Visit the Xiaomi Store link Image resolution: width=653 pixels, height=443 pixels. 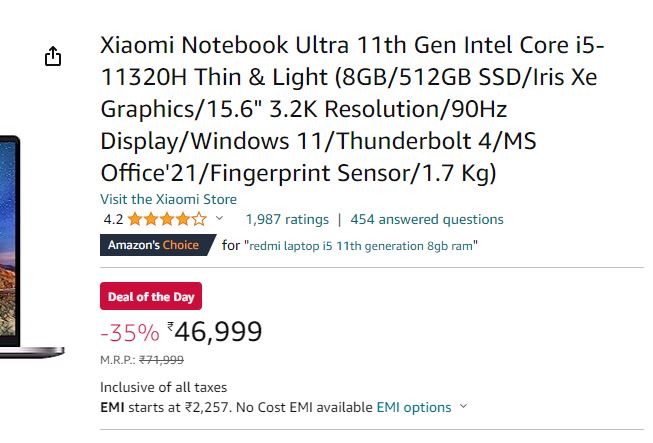[168, 199]
